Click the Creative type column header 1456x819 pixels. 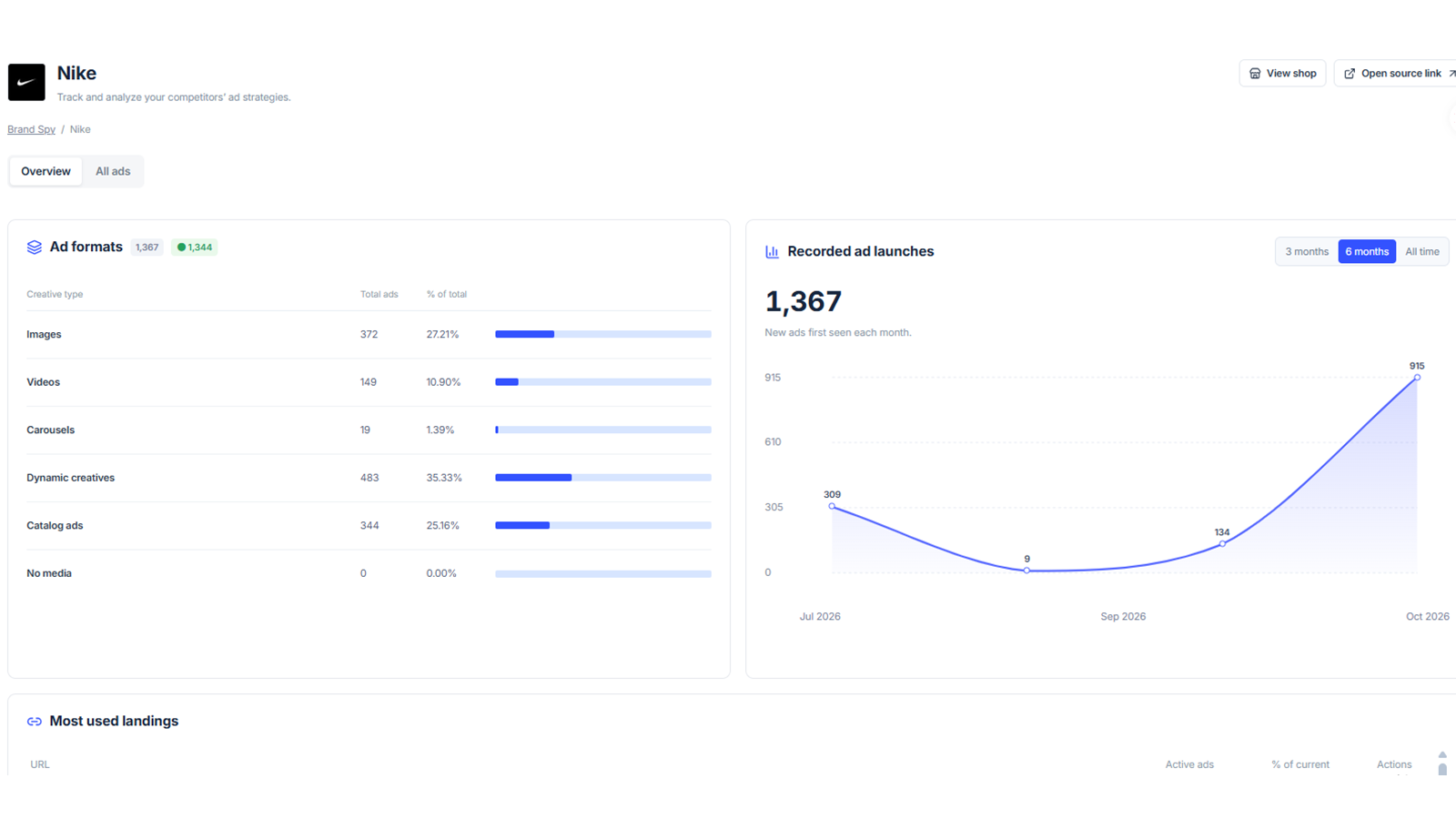point(55,294)
